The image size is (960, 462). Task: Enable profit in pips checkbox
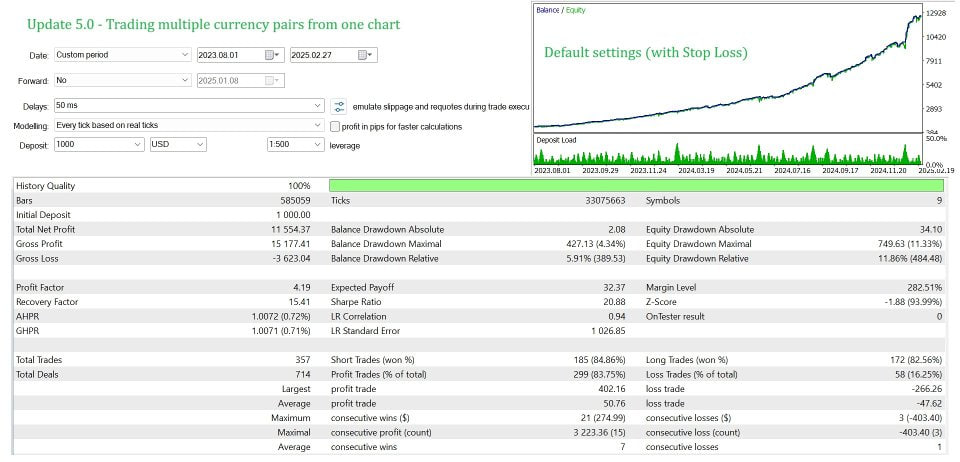click(x=336, y=126)
